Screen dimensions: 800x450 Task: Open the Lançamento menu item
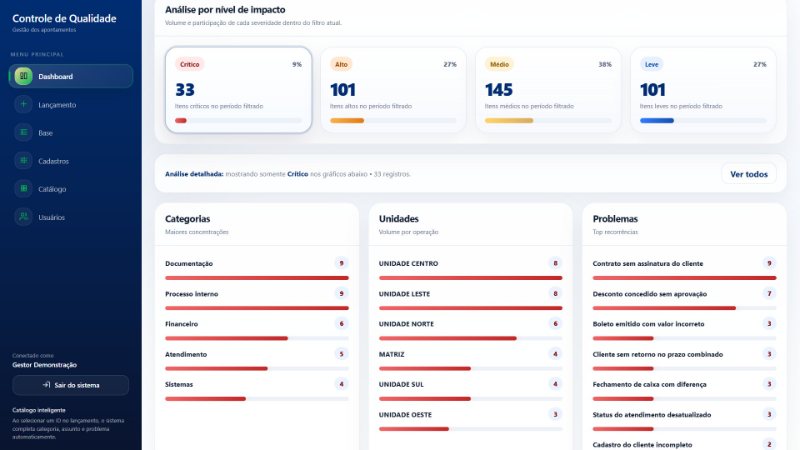(x=71, y=105)
